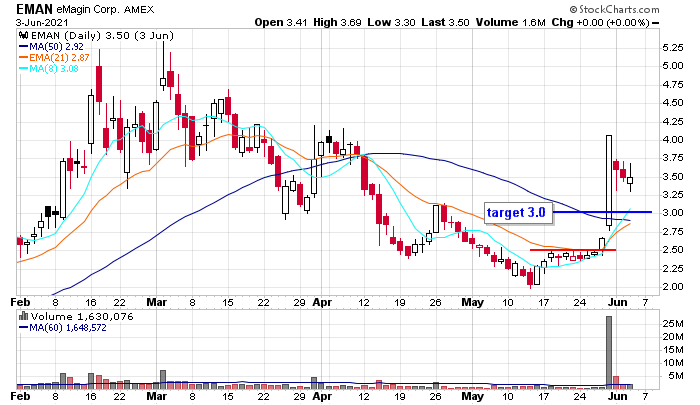Viewport: 700px width, 405px height.
Task: Click the Volume 1.6M header value
Action: (x=510, y=22)
